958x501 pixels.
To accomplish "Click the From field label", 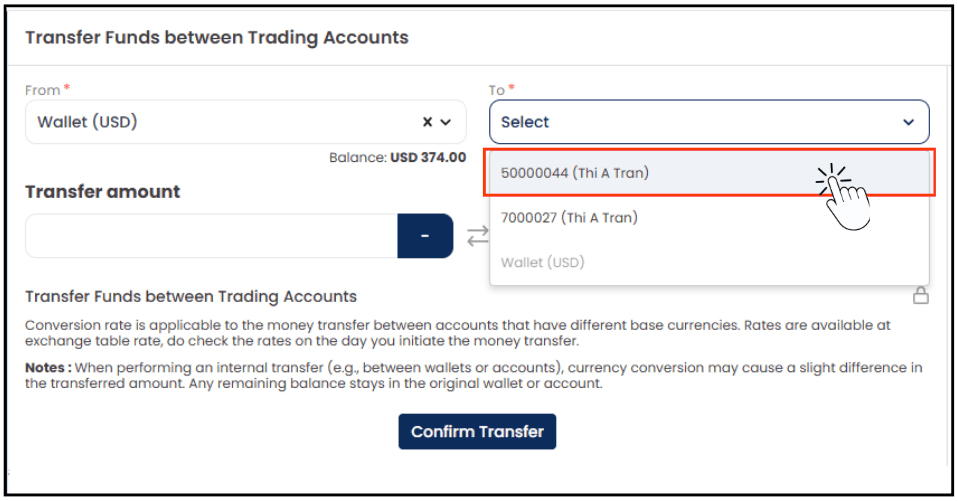I will [x=43, y=90].
